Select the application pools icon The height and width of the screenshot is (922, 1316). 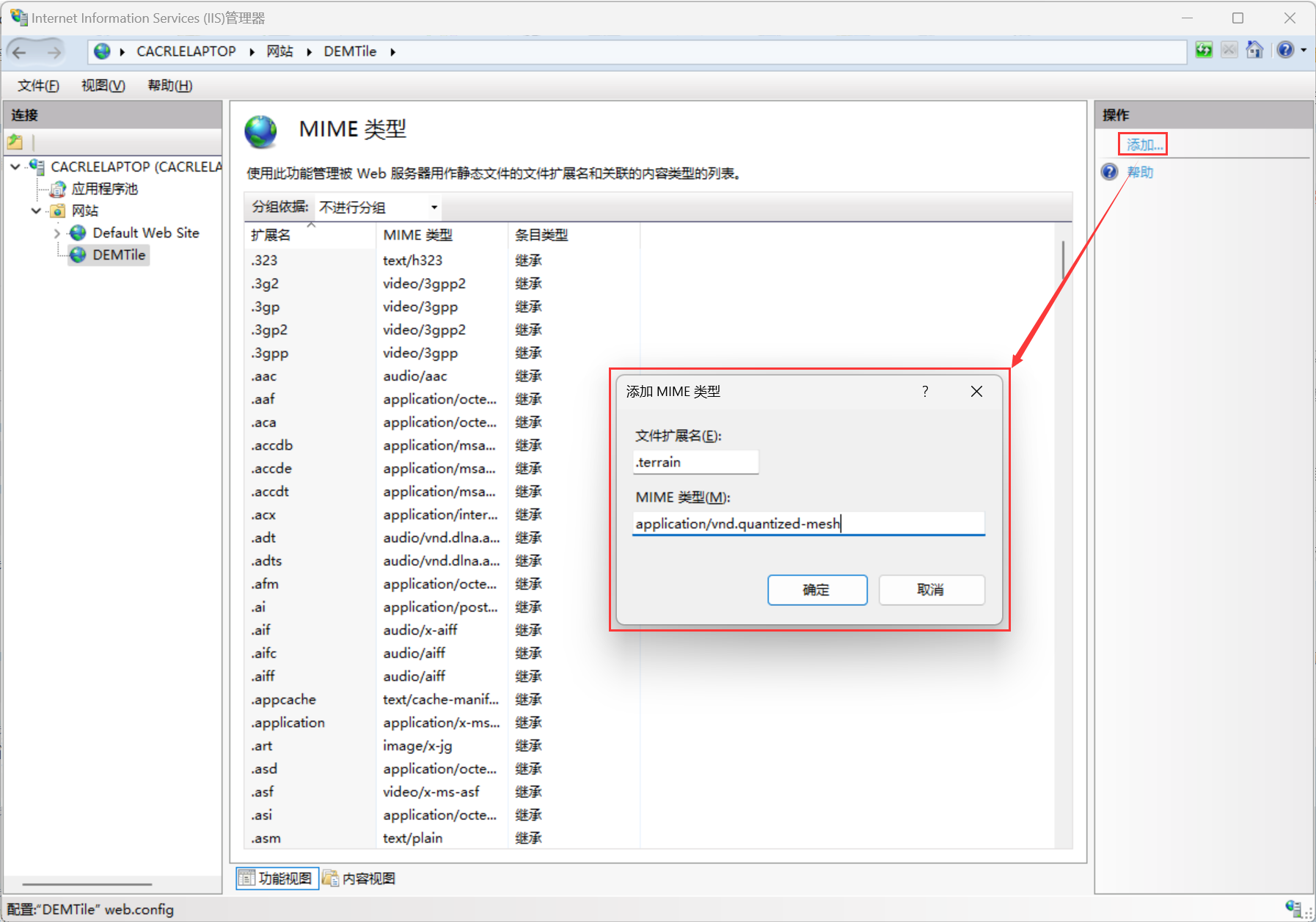(x=58, y=189)
